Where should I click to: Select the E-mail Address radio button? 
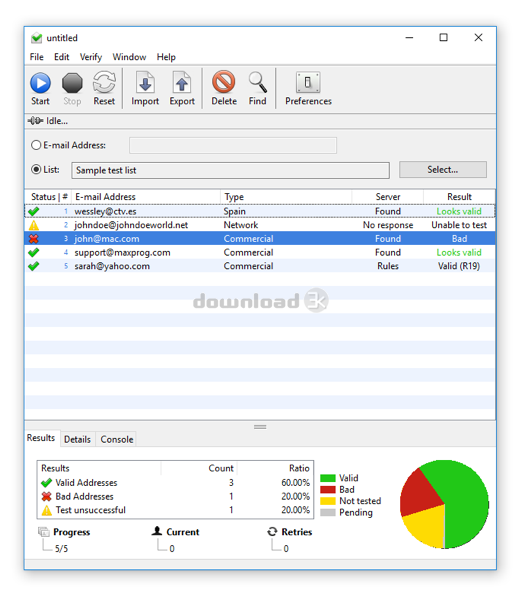36,145
